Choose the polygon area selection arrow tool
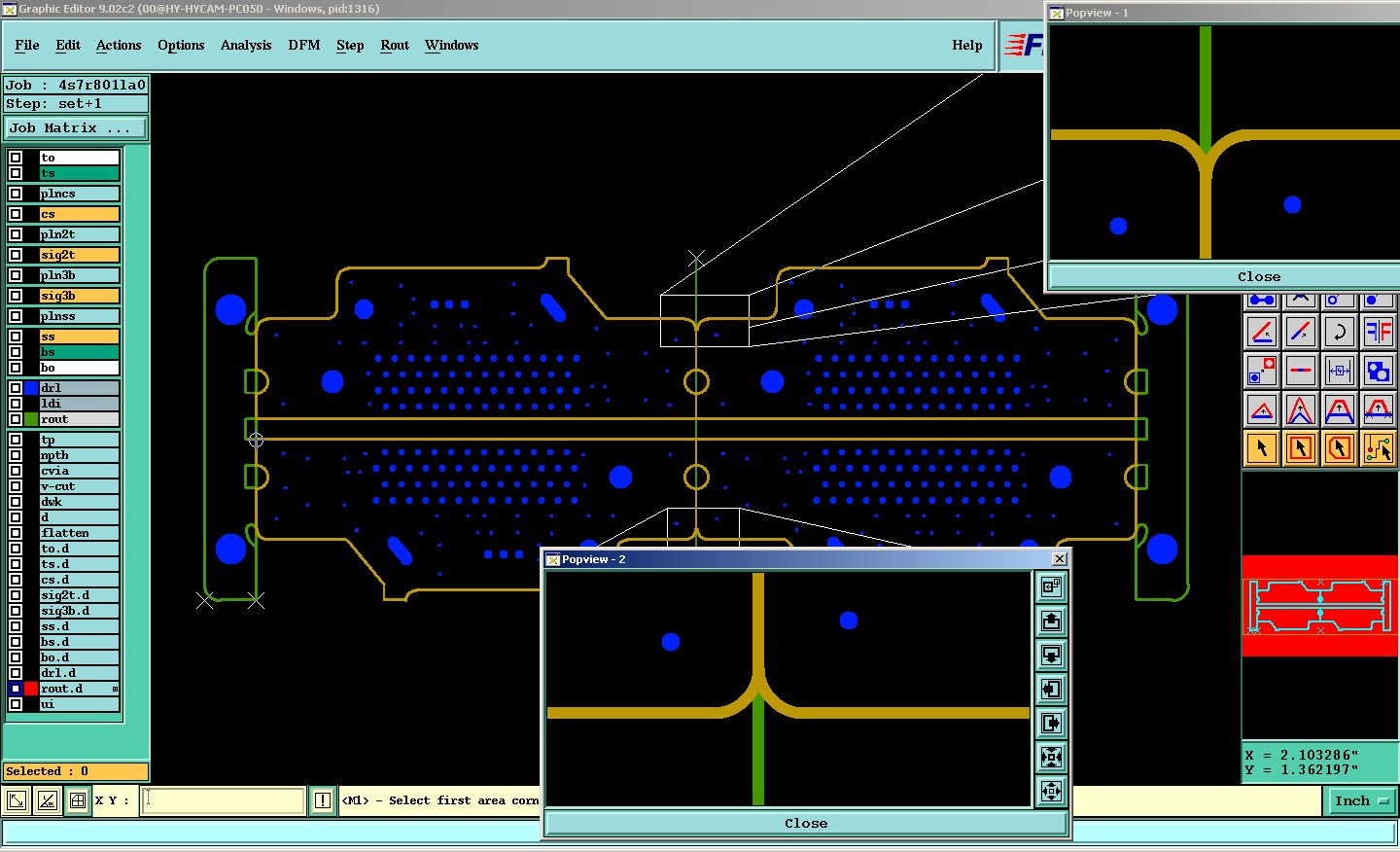The height and width of the screenshot is (852, 1400). pos(1339,448)
